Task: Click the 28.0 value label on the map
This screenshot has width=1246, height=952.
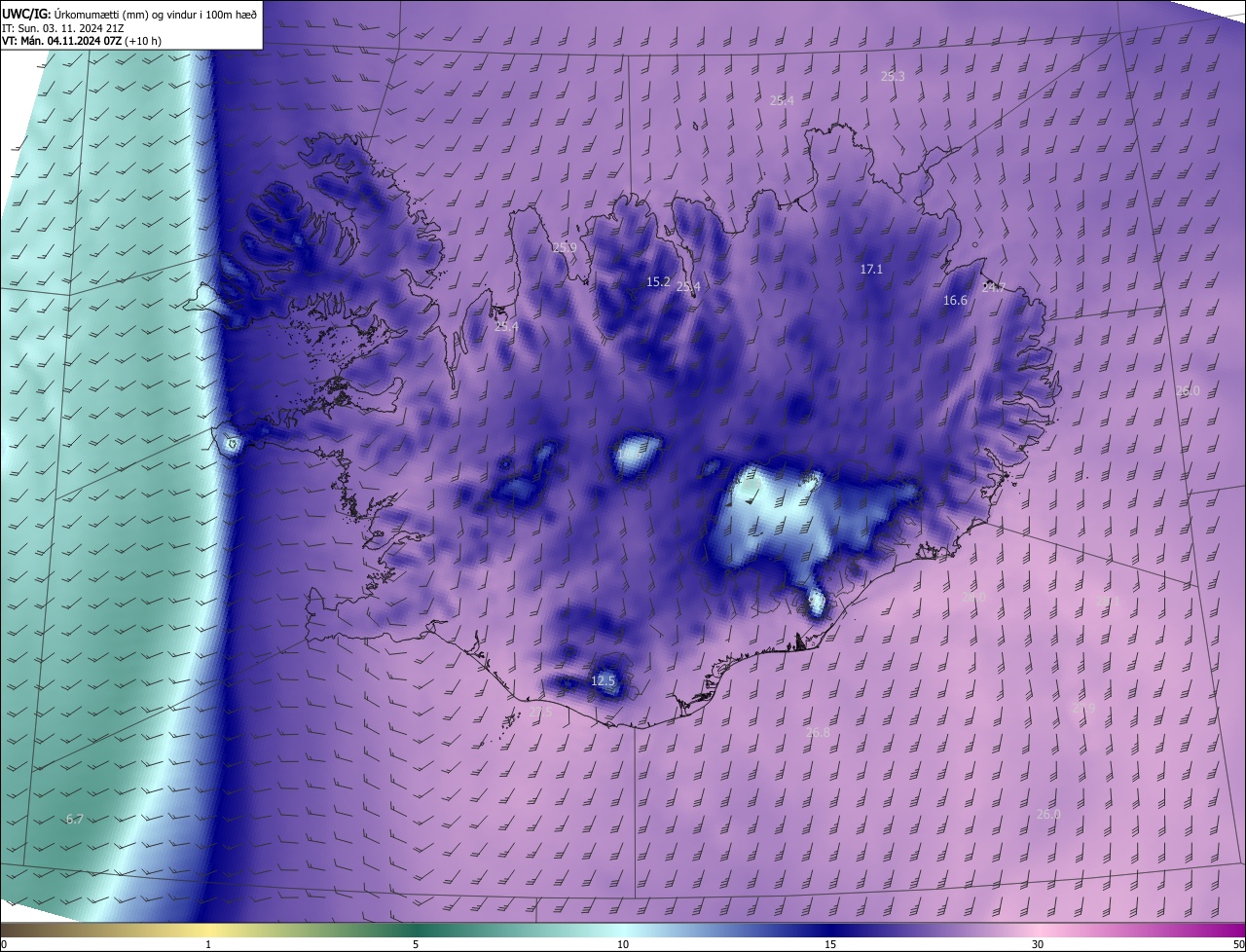Action: (x=974, y=597)
